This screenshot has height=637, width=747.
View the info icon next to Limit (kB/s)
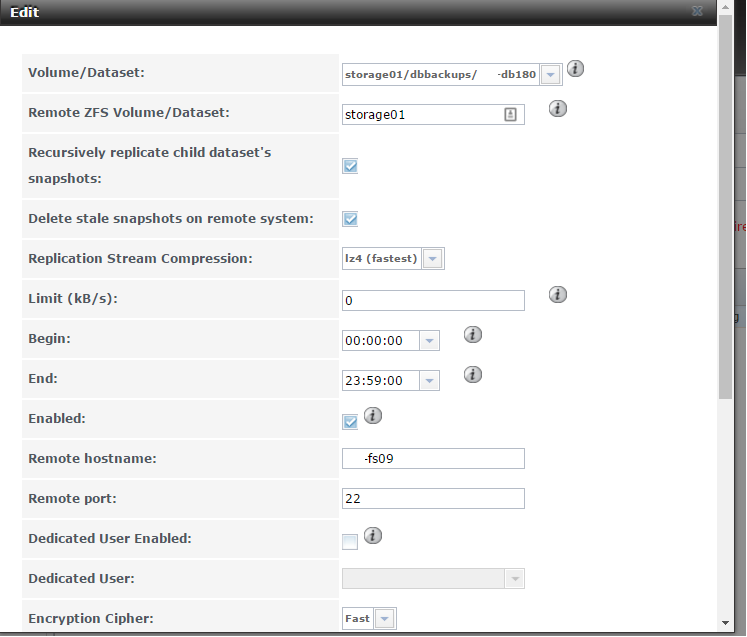tap(557, 294)
